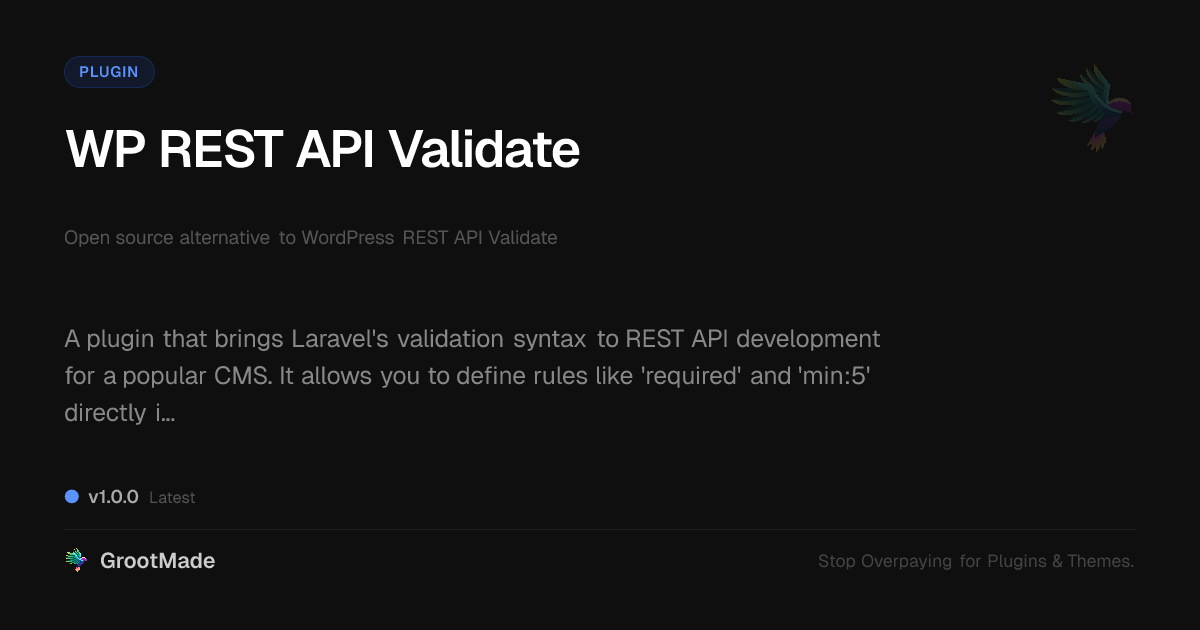Click 'Stop Overpaying for Plugins & Themes' tagline
The height and width of the screenshot is (630, 1200).
pyautogui.click(x=975, y=561)
